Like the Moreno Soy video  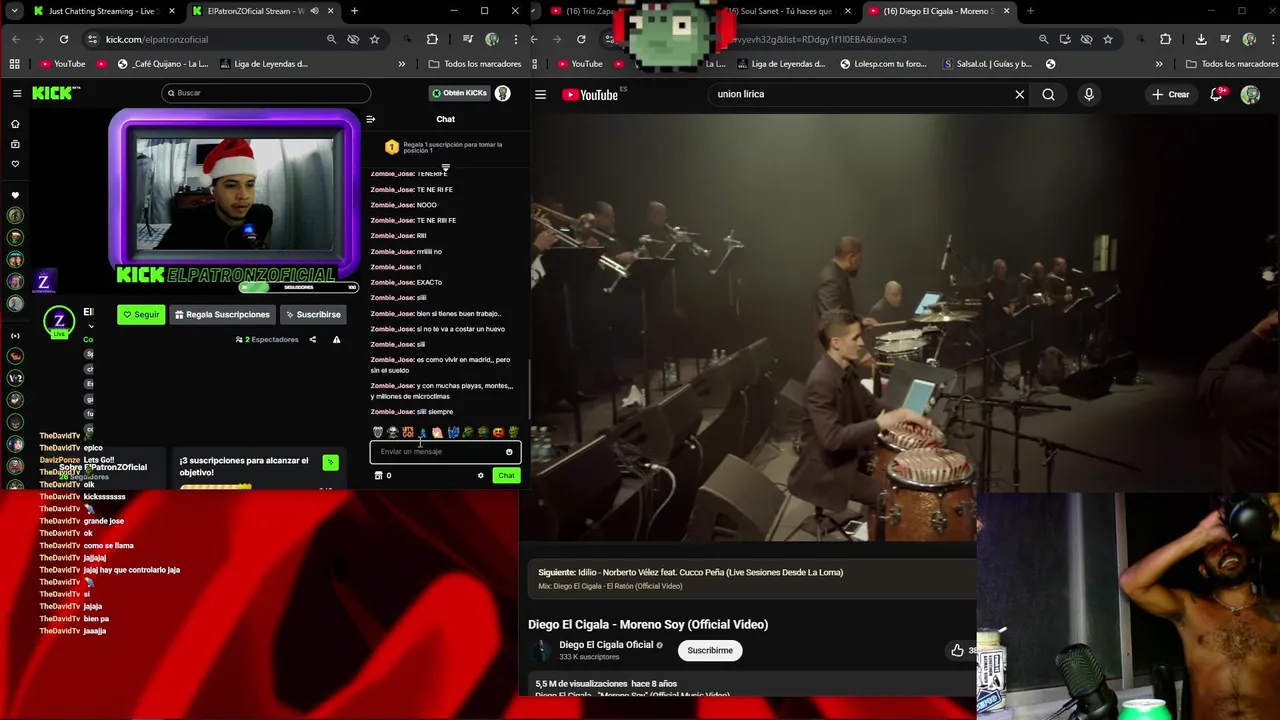(957, 650)
